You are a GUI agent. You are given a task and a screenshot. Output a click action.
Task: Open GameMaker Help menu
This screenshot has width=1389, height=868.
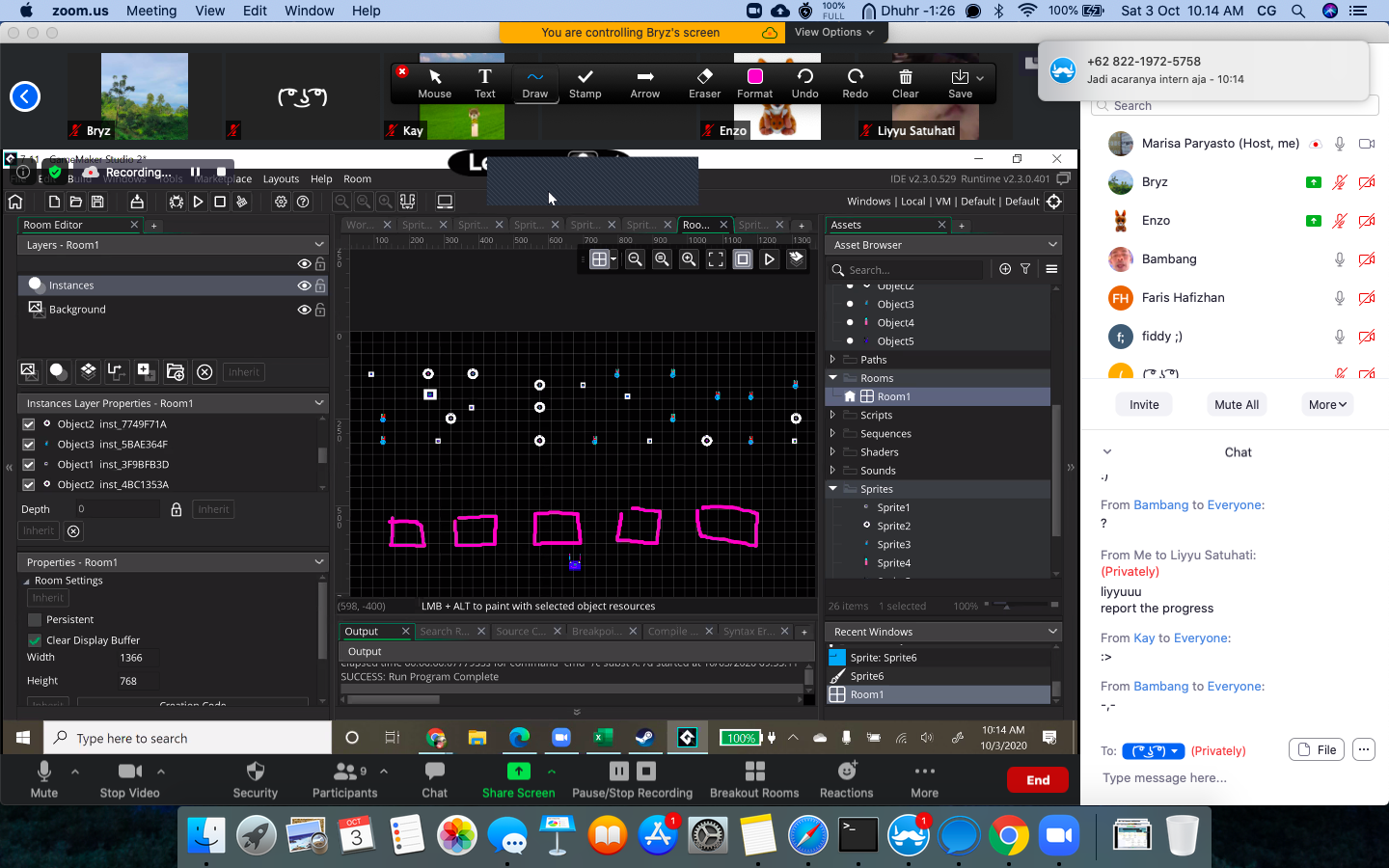[321, 178]
